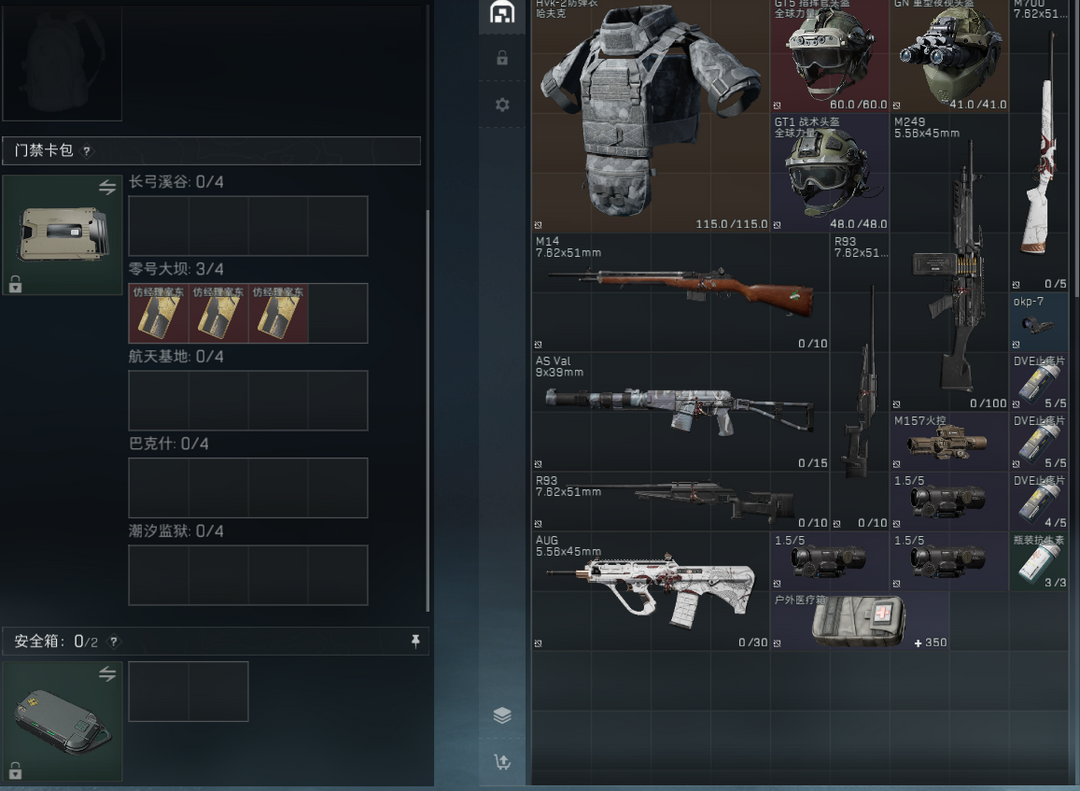Select the GN heavy night-vision helmet
This screenshot has height=791, width=1080.
[x=949, y=56]
